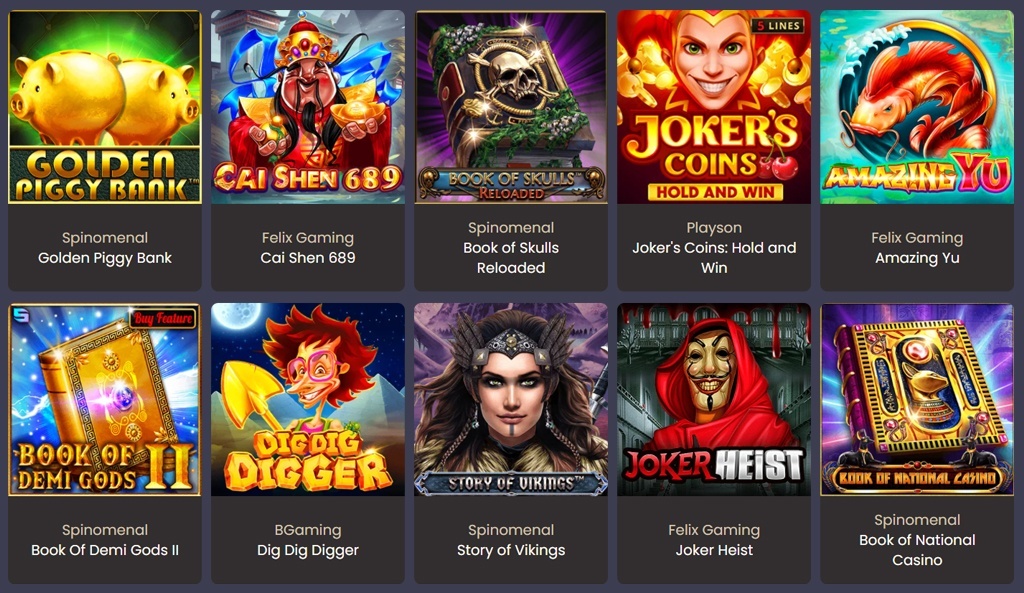1024x593 pixels.
Task: Click the Amazing Yu title text
Action: pyautogui.click(x=917, y=258)
